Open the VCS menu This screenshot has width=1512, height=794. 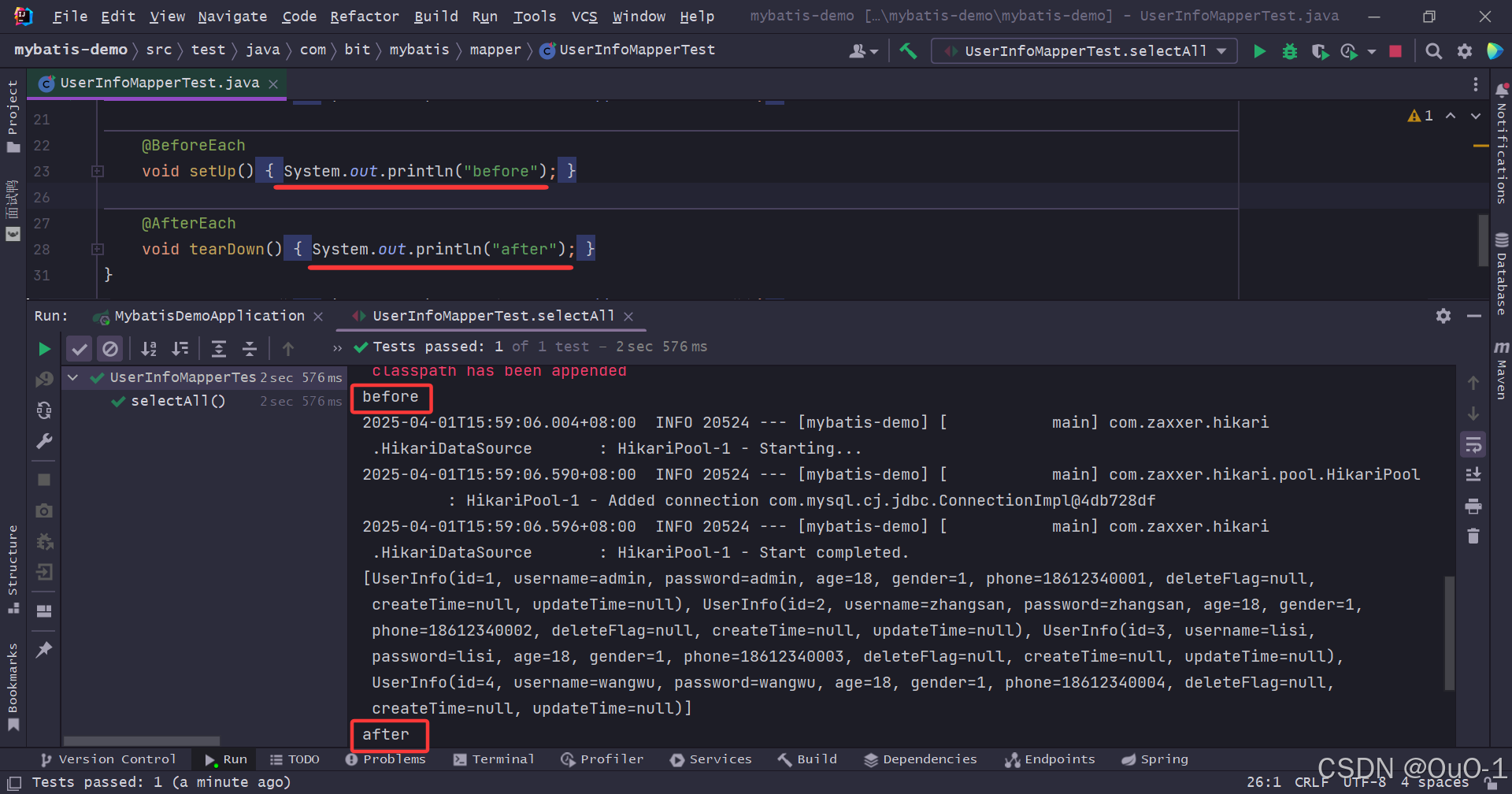coord(584,17)
